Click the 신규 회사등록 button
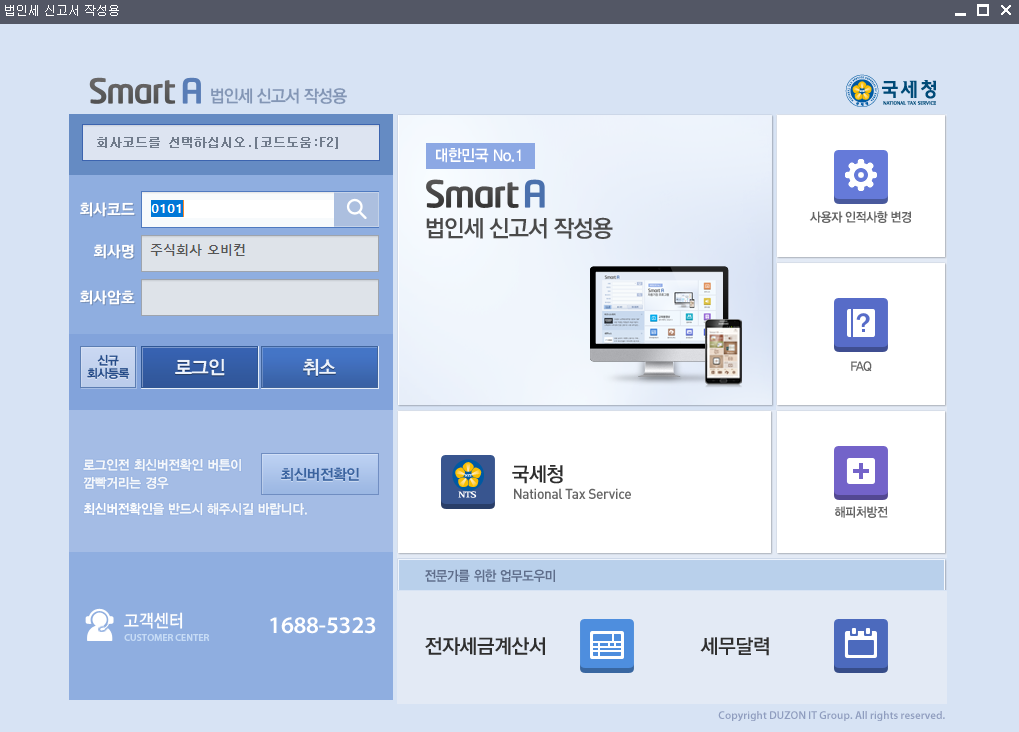The height and width of the screenshot is (732, 1019). tap(108, 367)
